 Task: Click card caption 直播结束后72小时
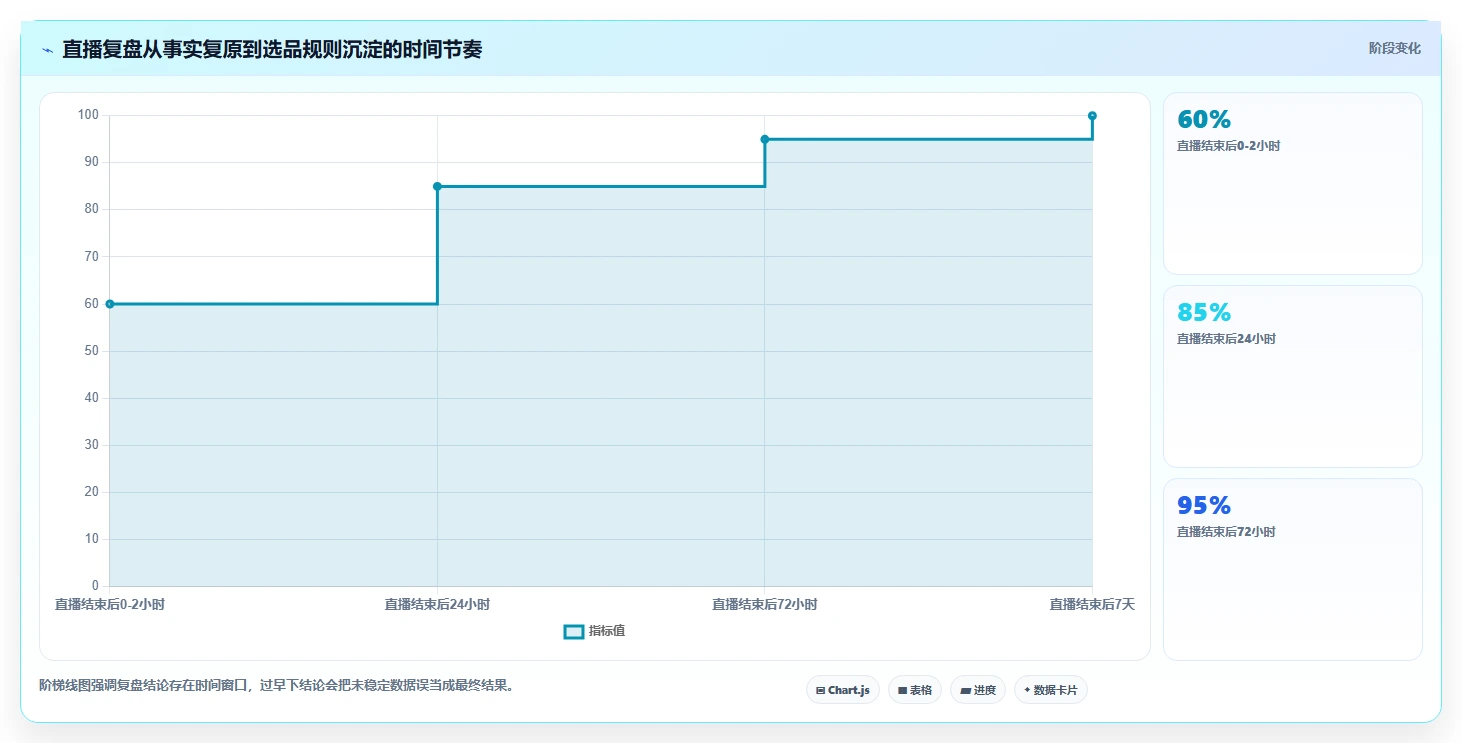point(1226,532)
